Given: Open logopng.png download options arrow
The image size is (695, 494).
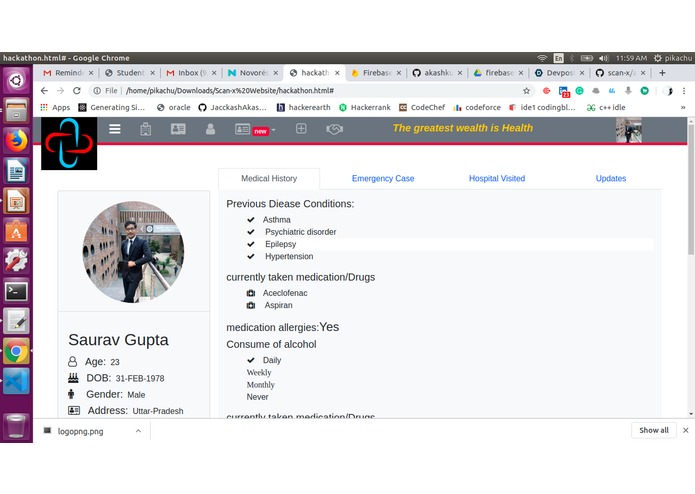Looking at the screenshot, I should [138, 431].
